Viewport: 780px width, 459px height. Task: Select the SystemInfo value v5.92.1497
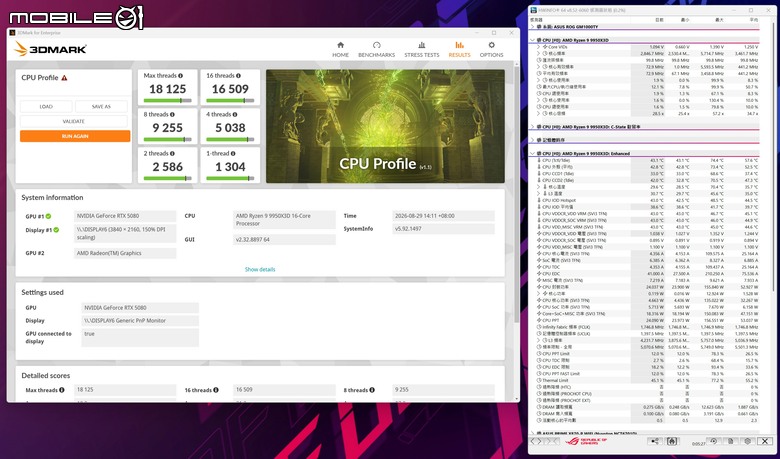pyautogui.click(x=443, y=229)
